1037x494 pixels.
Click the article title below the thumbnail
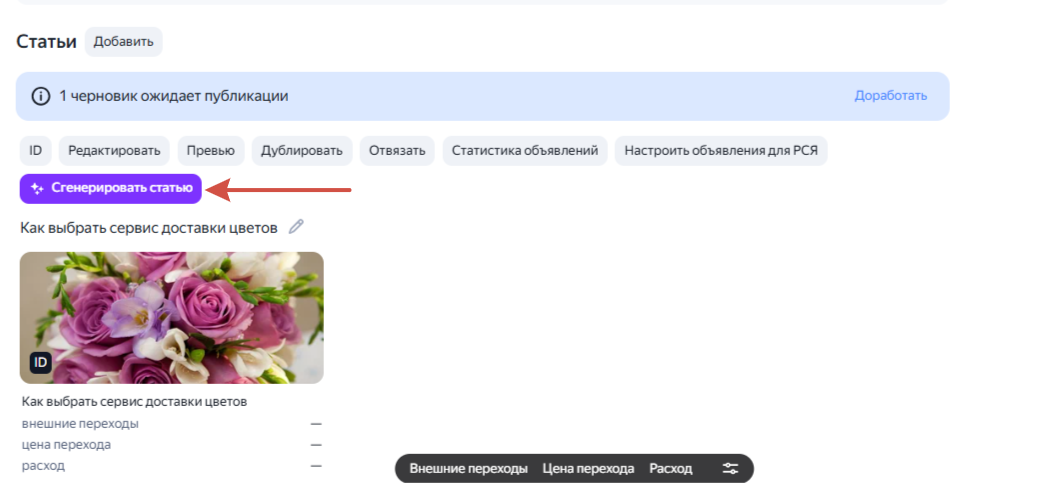(x=134, y=402)
